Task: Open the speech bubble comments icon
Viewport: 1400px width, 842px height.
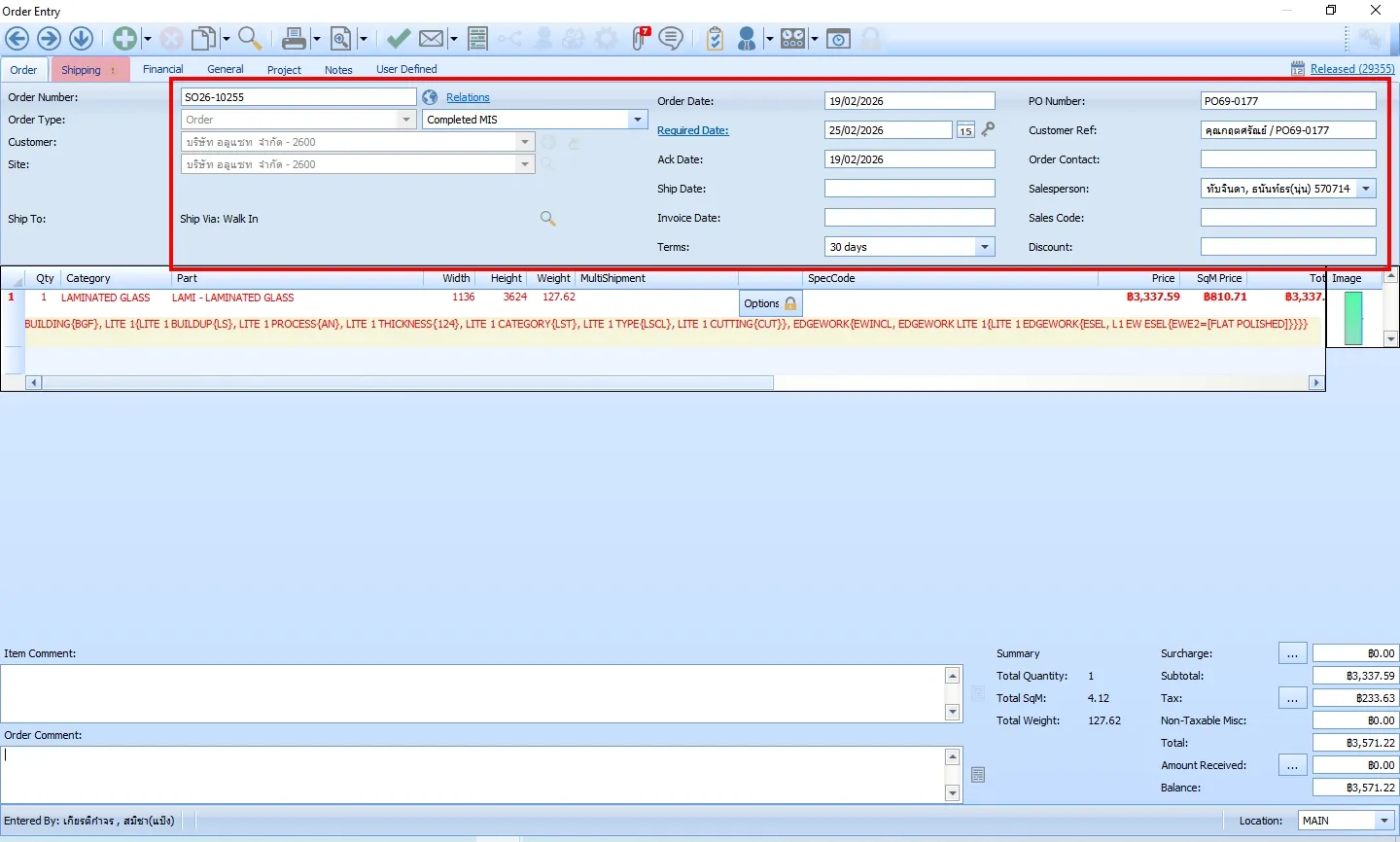Action: [671, 39]
